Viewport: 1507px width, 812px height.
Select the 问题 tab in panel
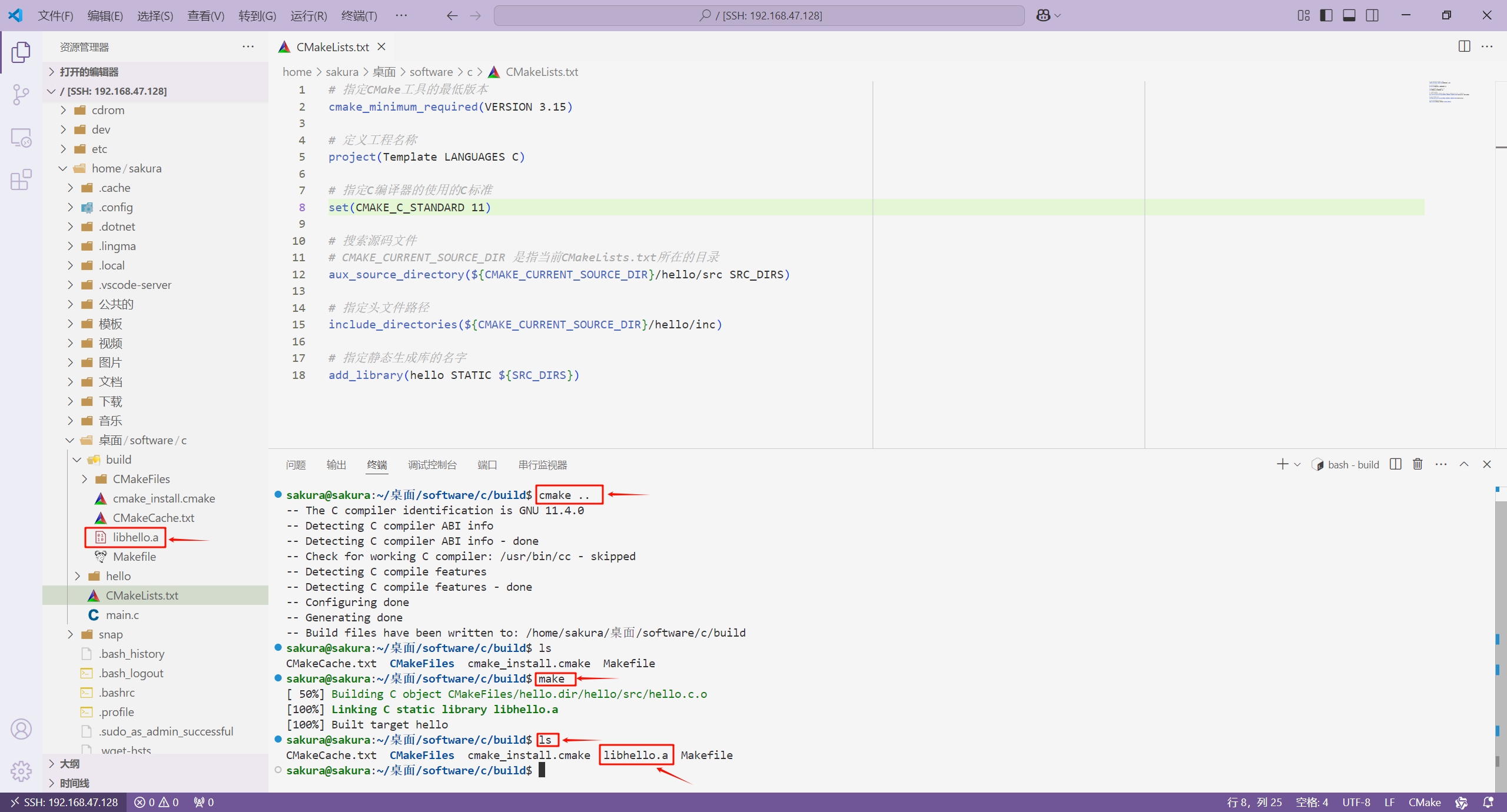click(x=296, y=463)
